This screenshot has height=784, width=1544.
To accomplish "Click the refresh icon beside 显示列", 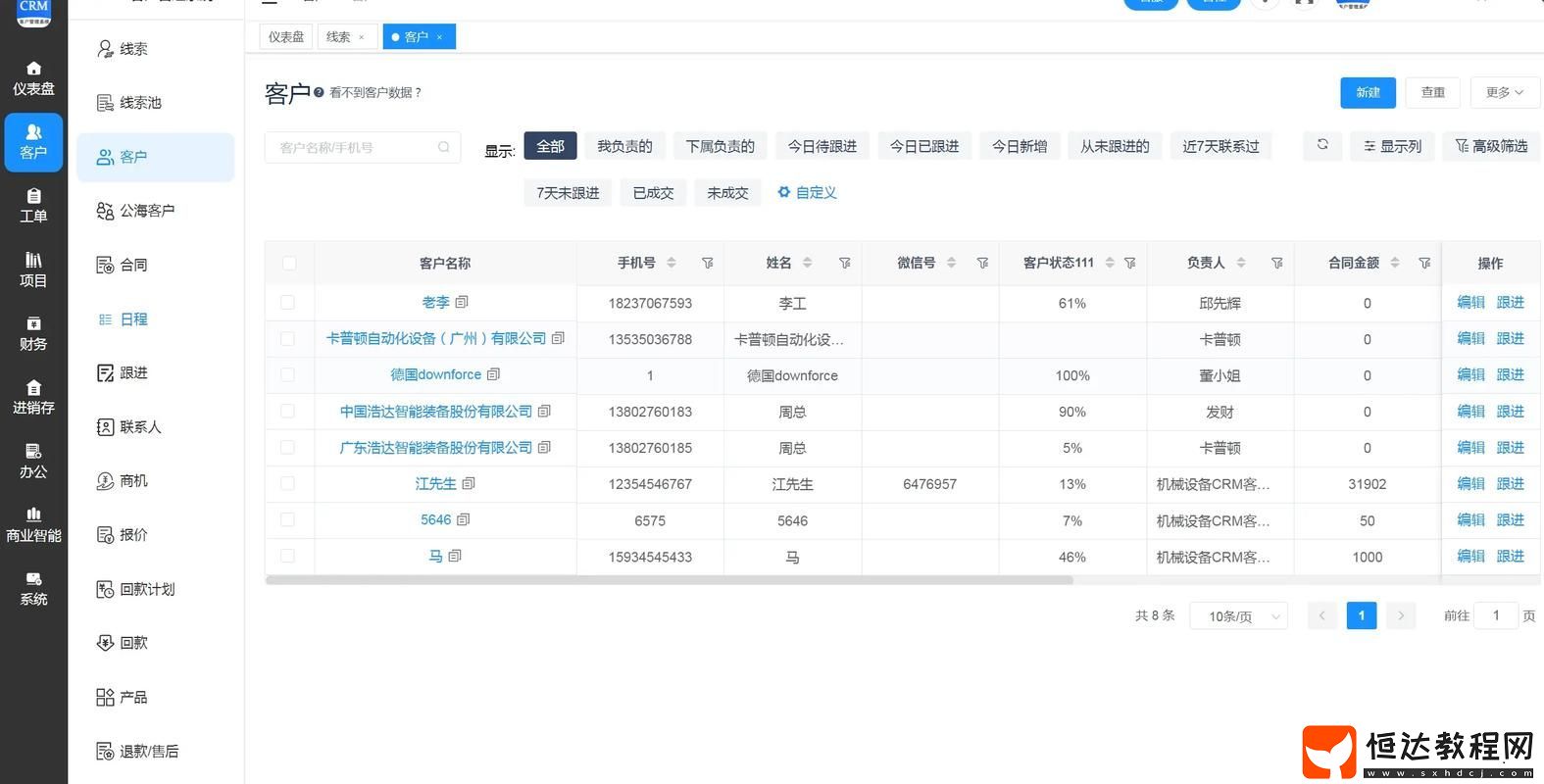I will 1322,145.
